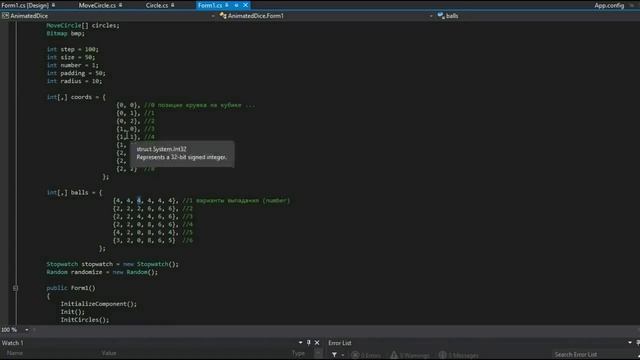The image size is (640, 360).
Task: Click the balls field icon
Action: [x=441, y=16]
